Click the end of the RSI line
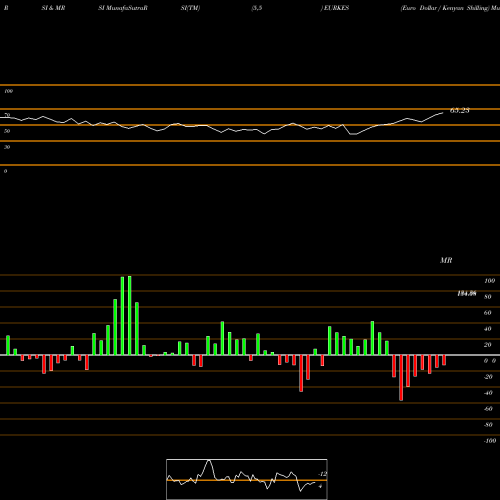This screenshot has height=500, width=500. [443, 113]
